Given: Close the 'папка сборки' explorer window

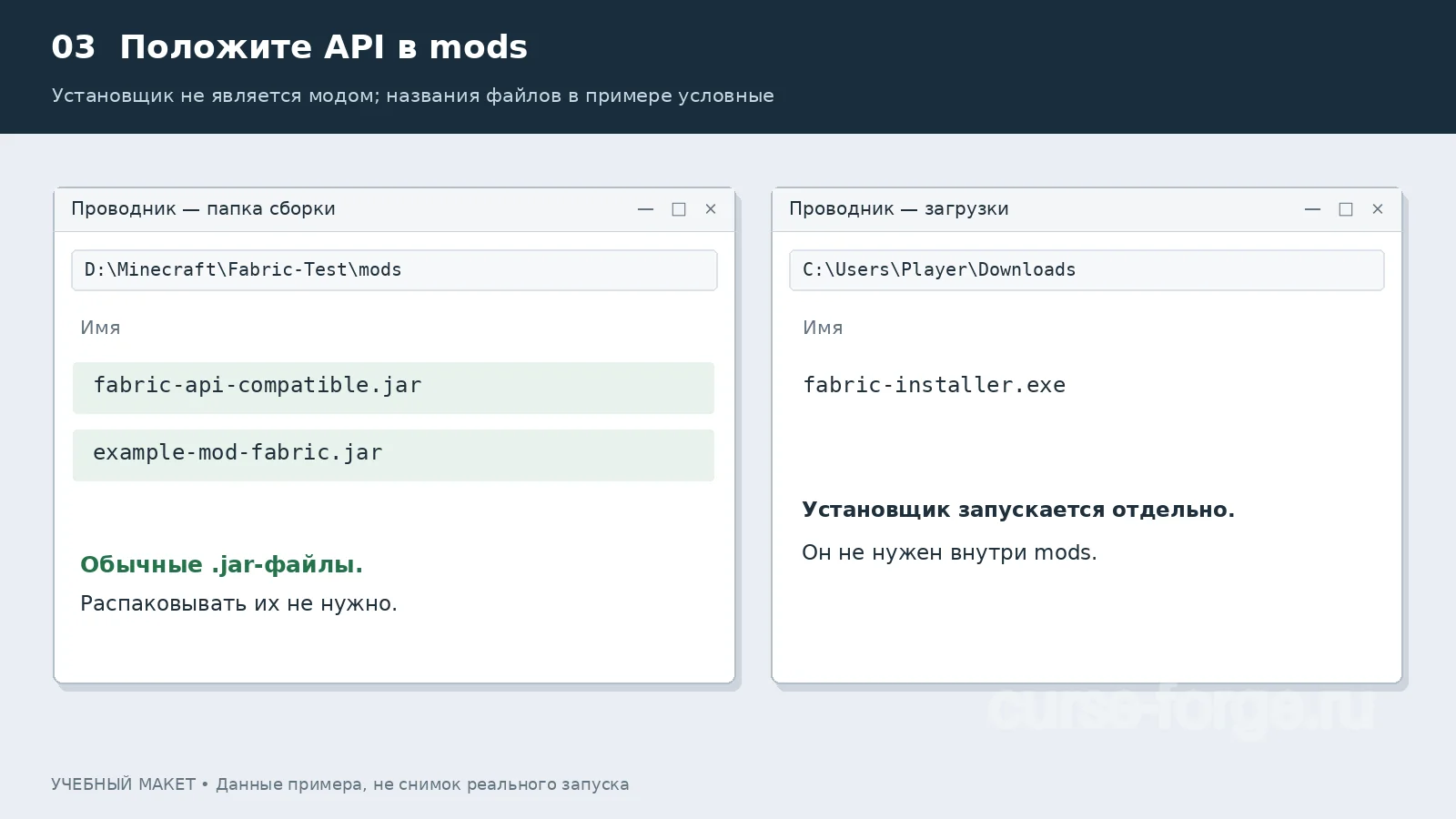Looking at the screenshot, I should click(711, 209).
